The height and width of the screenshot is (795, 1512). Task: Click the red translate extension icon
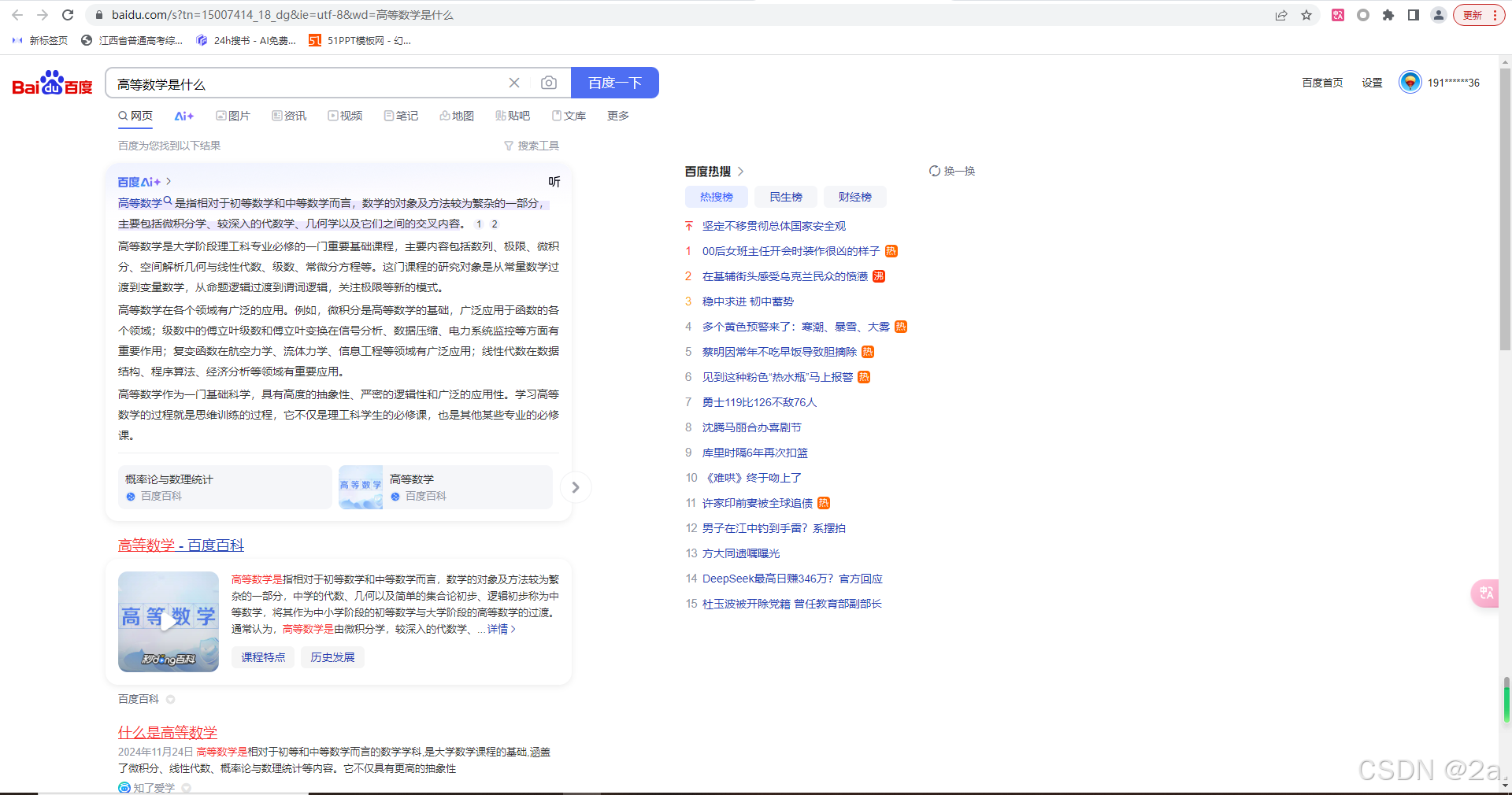point(1338,15)
